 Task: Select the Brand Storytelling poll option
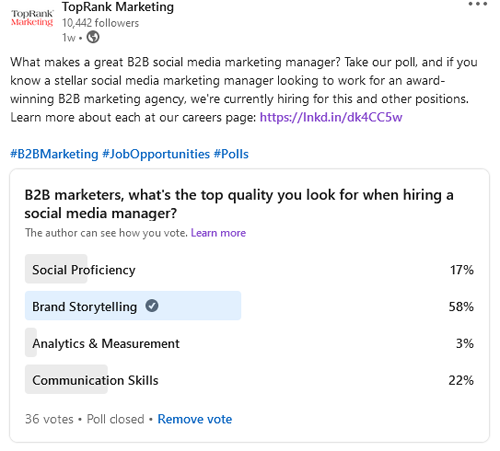[x=249, y=306]
